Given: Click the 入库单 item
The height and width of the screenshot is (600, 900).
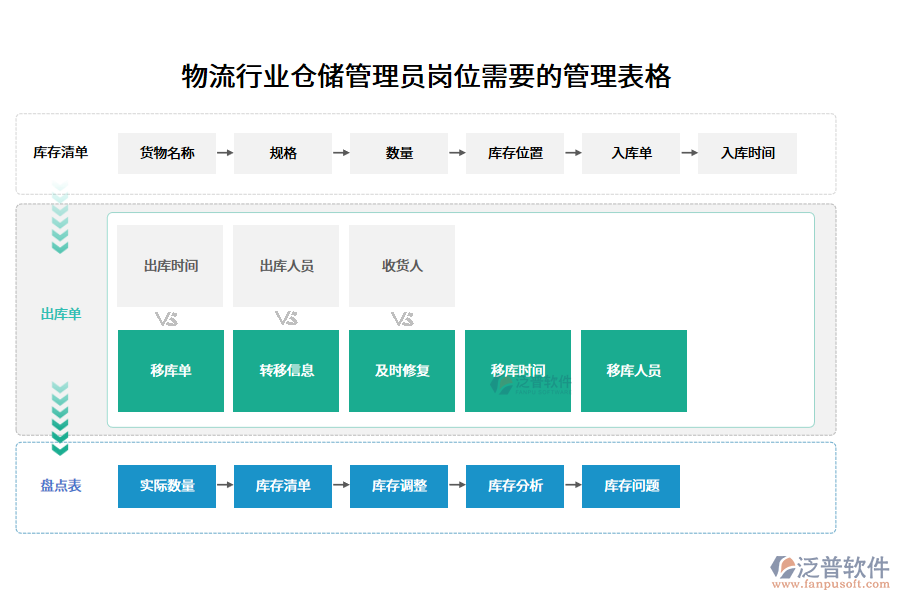Looking at the screenshot, I should pos(630,153).
